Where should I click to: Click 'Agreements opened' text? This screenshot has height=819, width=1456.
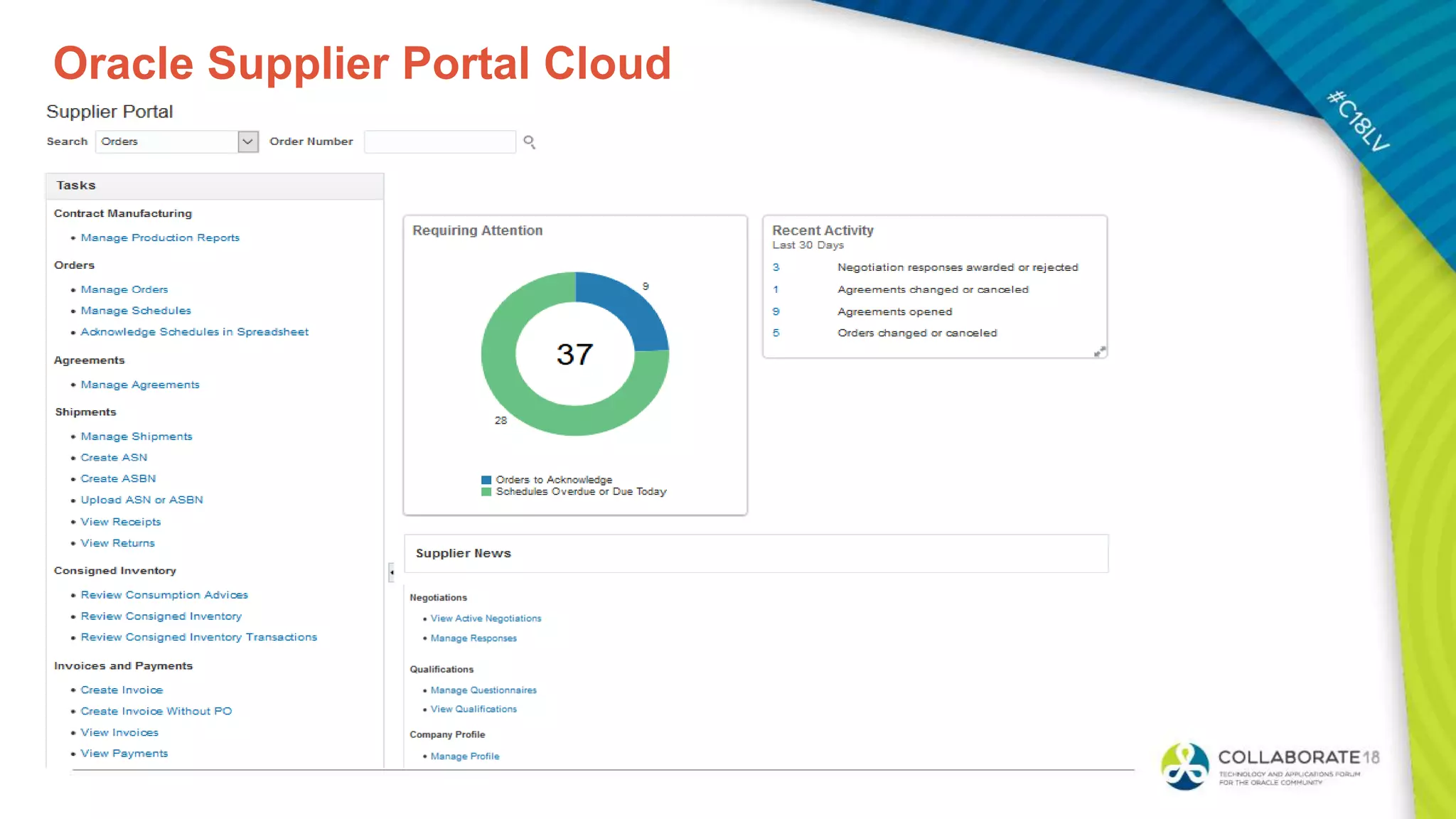coord(894,311)
